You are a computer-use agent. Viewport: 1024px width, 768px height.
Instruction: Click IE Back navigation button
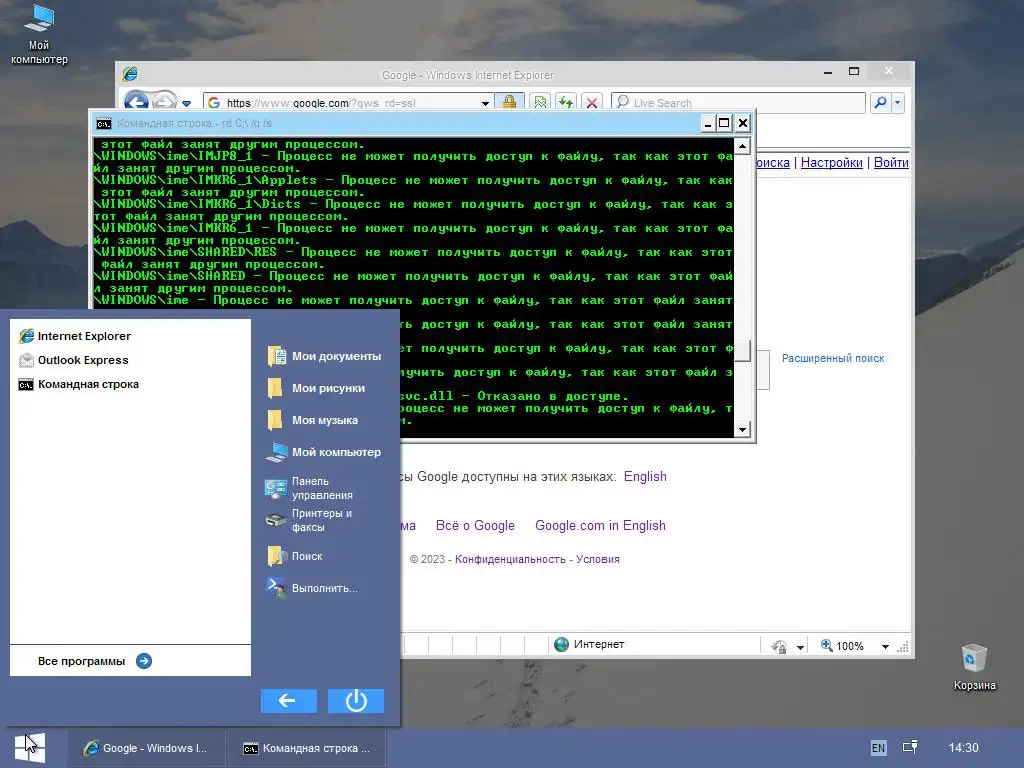click(x=136, y=102)
